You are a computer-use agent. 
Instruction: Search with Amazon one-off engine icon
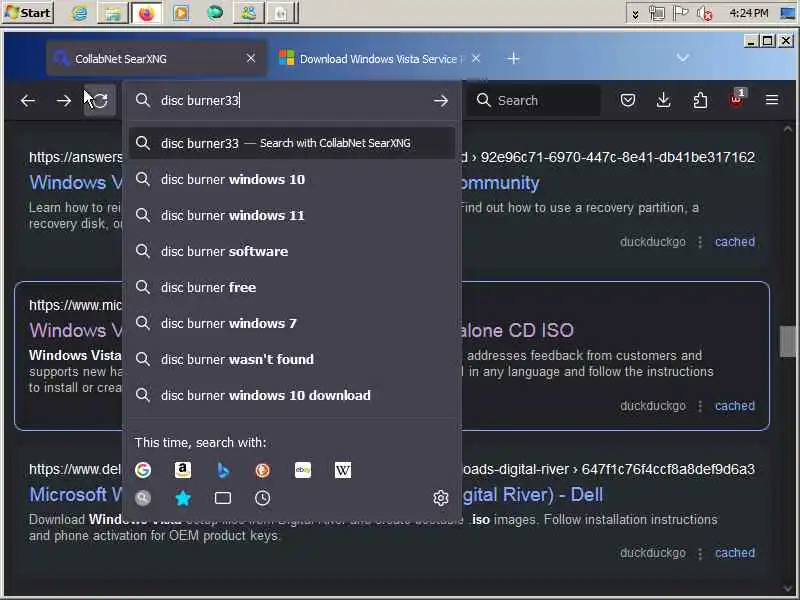(x=183, y=470)
